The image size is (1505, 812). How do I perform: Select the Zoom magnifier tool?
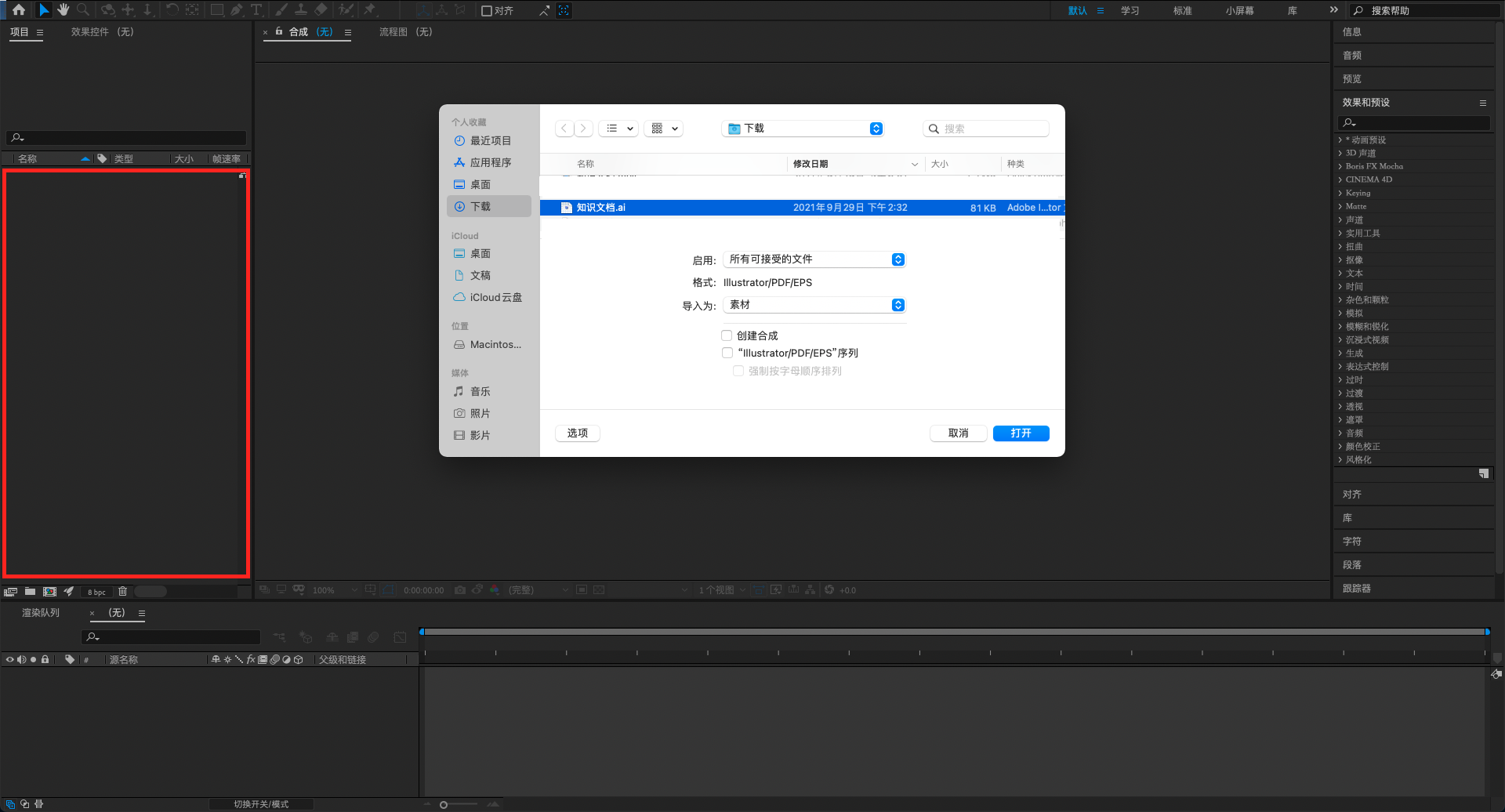82,10
